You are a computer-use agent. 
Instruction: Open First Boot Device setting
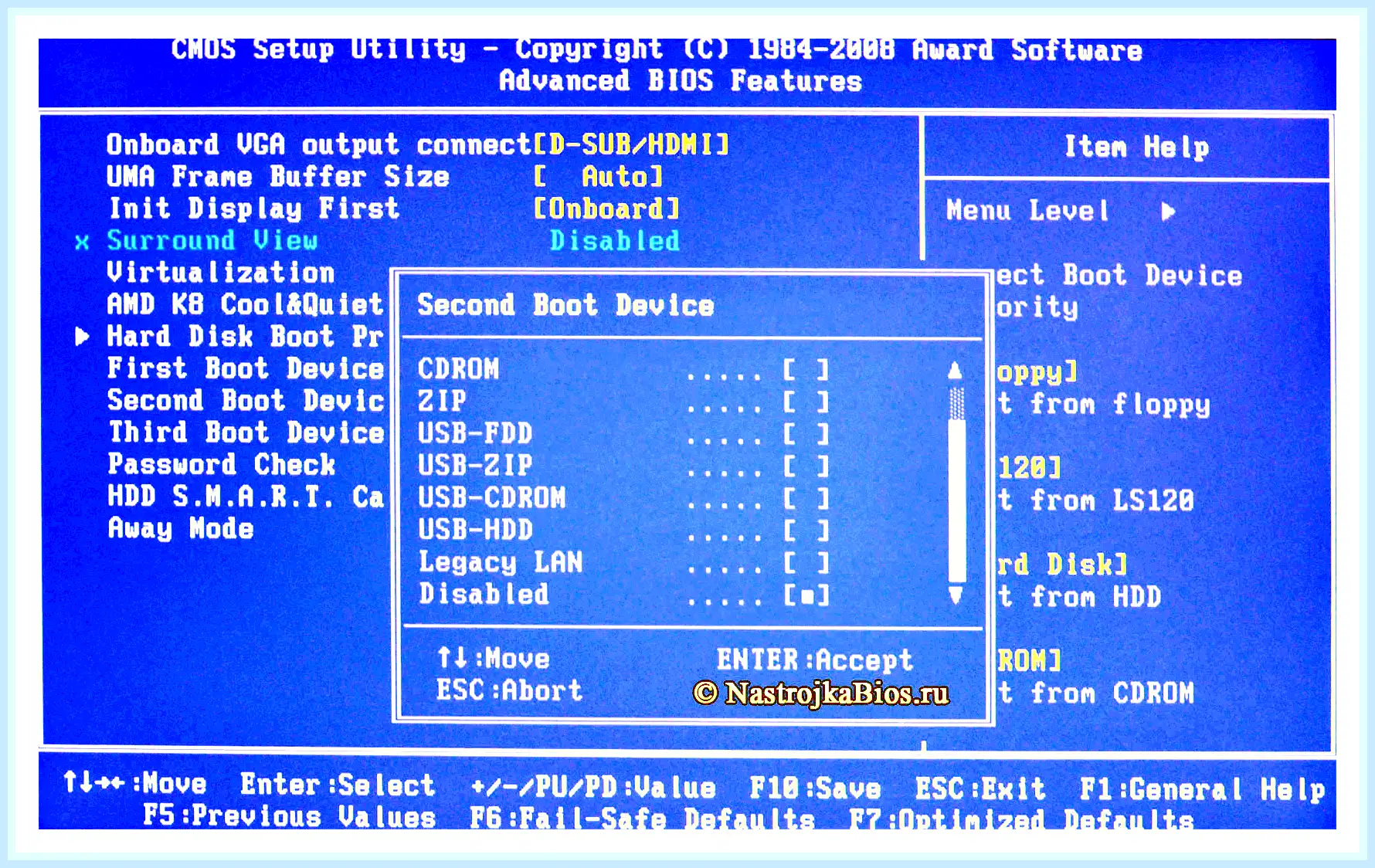[246, 368]
